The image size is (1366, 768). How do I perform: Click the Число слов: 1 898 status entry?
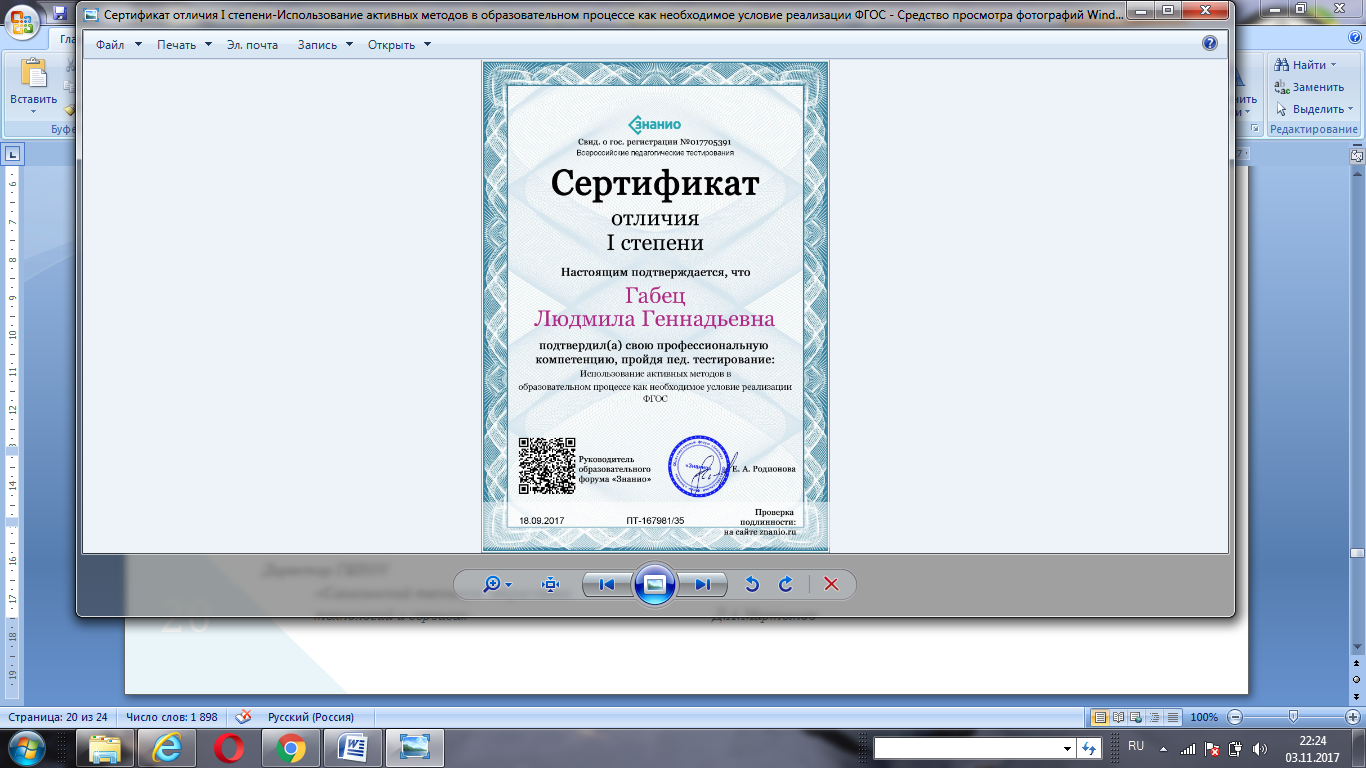174,717
